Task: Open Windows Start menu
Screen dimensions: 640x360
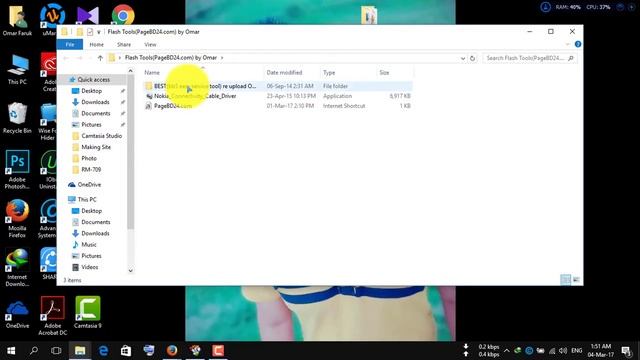Action: point(11,351)
